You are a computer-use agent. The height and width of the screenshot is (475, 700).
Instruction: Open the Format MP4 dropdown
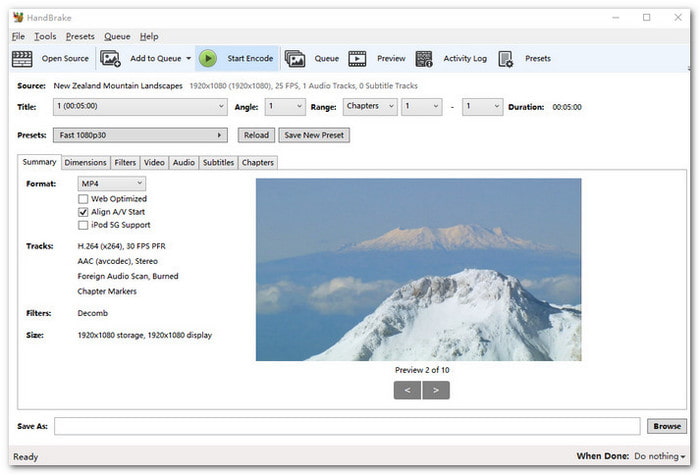(112, 183)
